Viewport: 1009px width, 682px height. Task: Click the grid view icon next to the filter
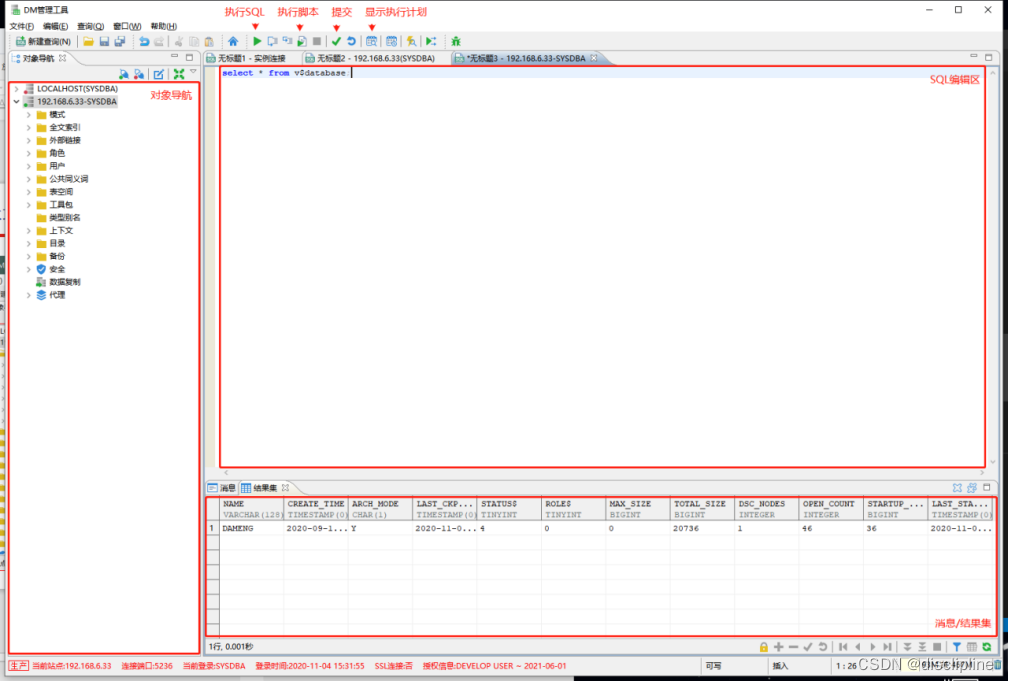click(x=972, y=647)
